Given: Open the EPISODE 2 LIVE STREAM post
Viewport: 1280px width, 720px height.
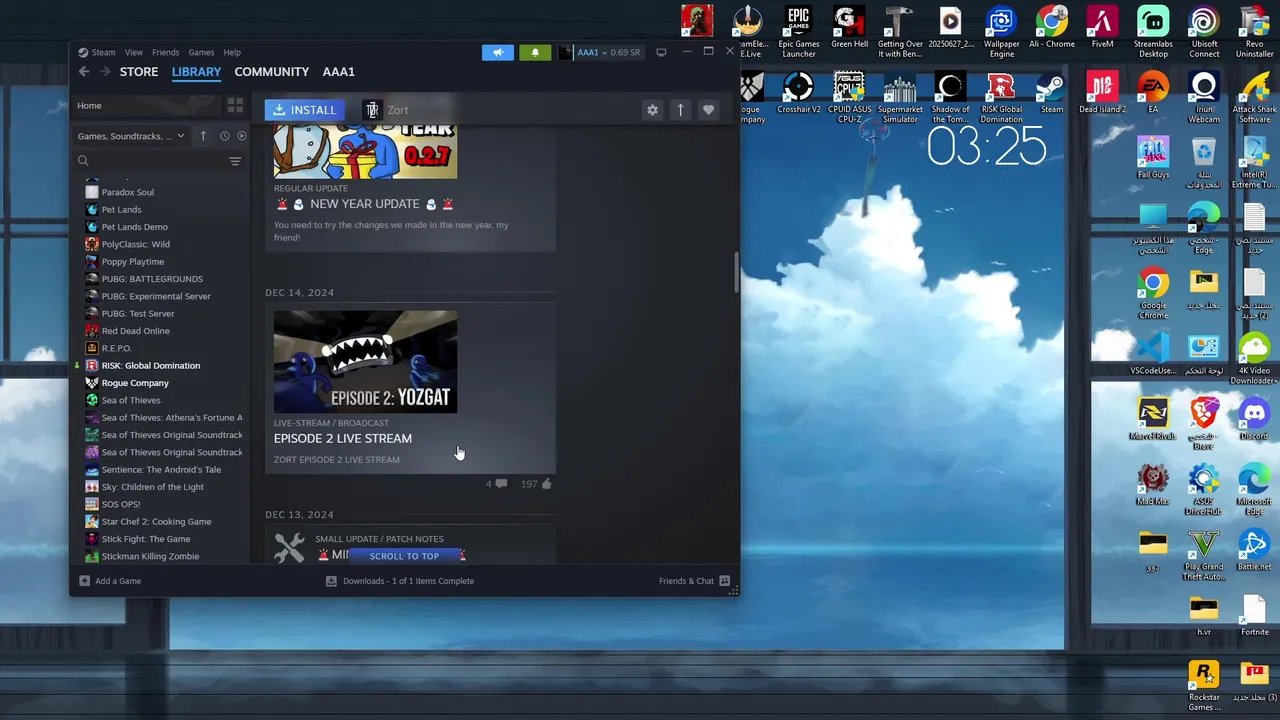Looking at the screenshot, I should coord(342,438).
